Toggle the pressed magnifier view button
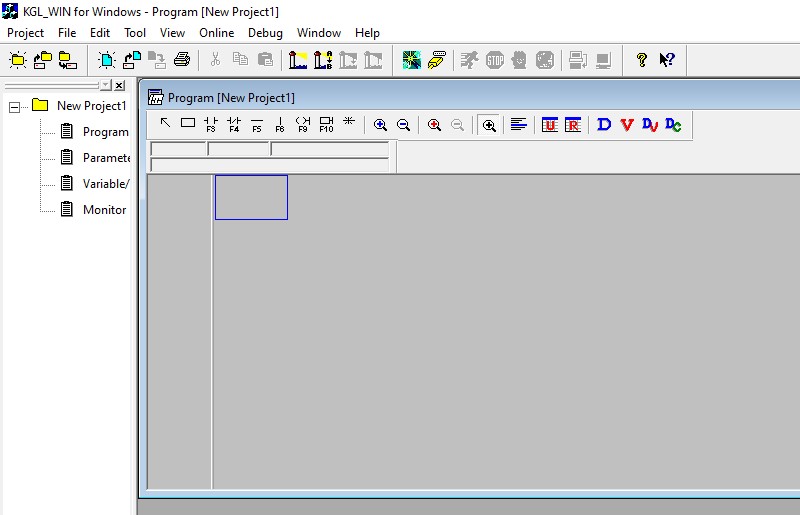 point(489,125)
